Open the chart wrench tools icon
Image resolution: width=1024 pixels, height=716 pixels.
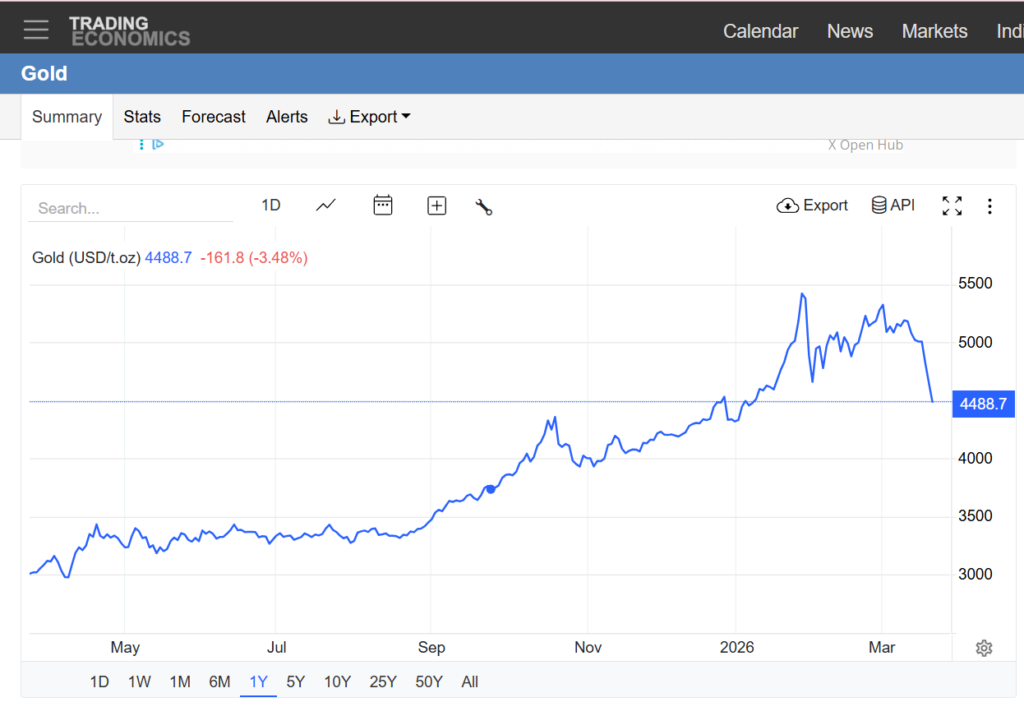point(484,207)
